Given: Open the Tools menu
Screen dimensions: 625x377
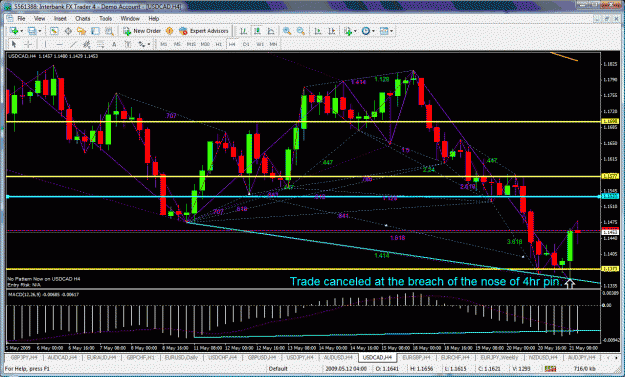Looking at the screenshot, I should pos(106,18).
